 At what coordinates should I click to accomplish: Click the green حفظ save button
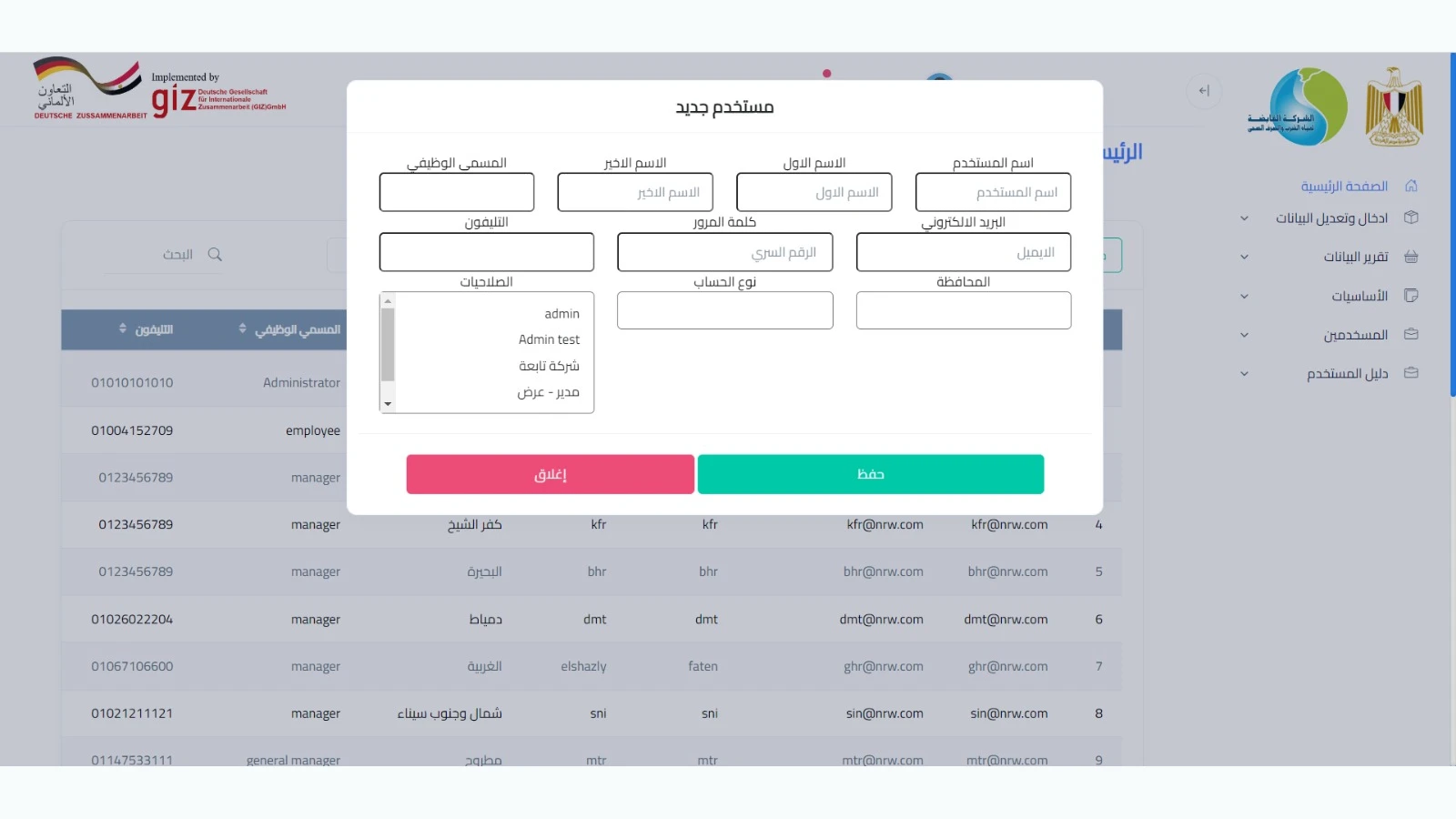click(x=871, y=474)
